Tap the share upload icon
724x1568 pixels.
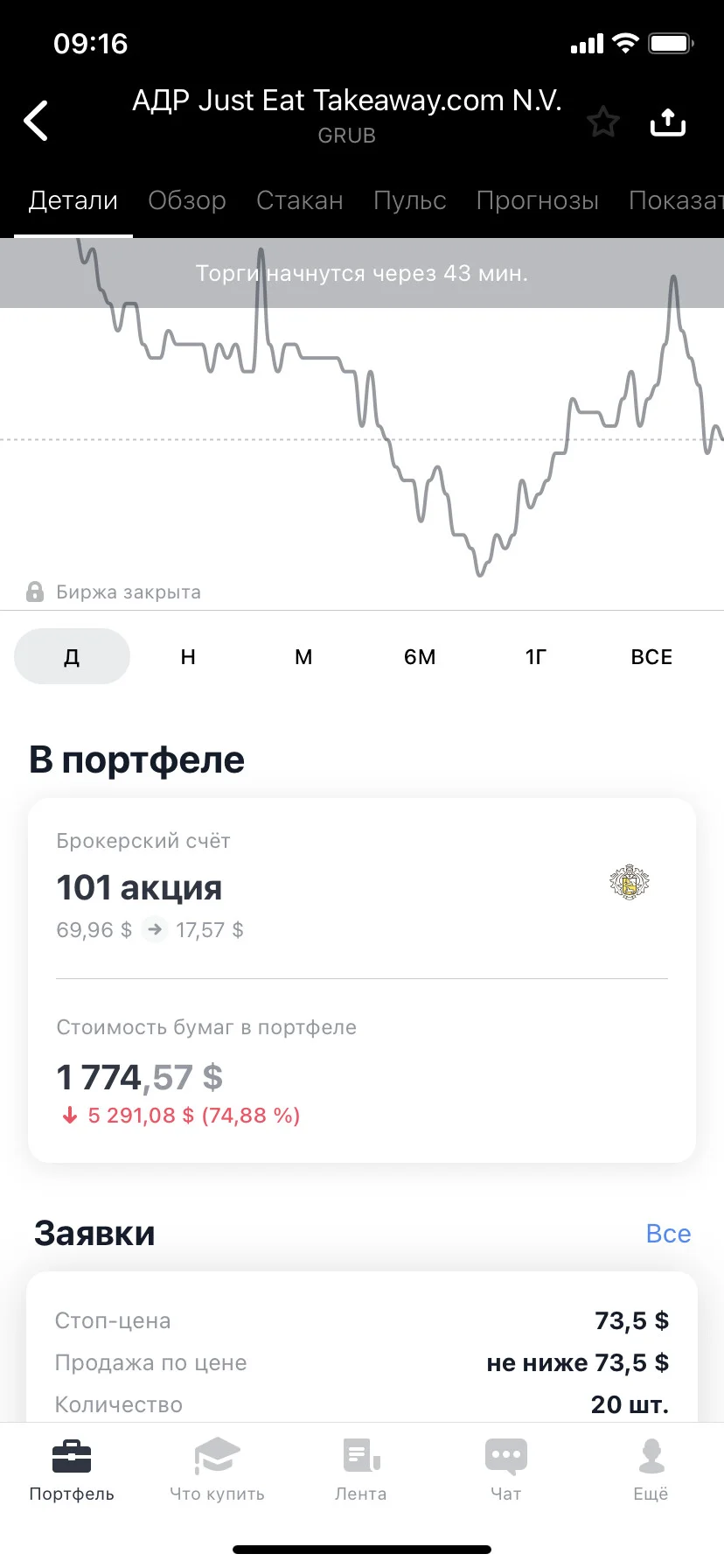point(668,122)
